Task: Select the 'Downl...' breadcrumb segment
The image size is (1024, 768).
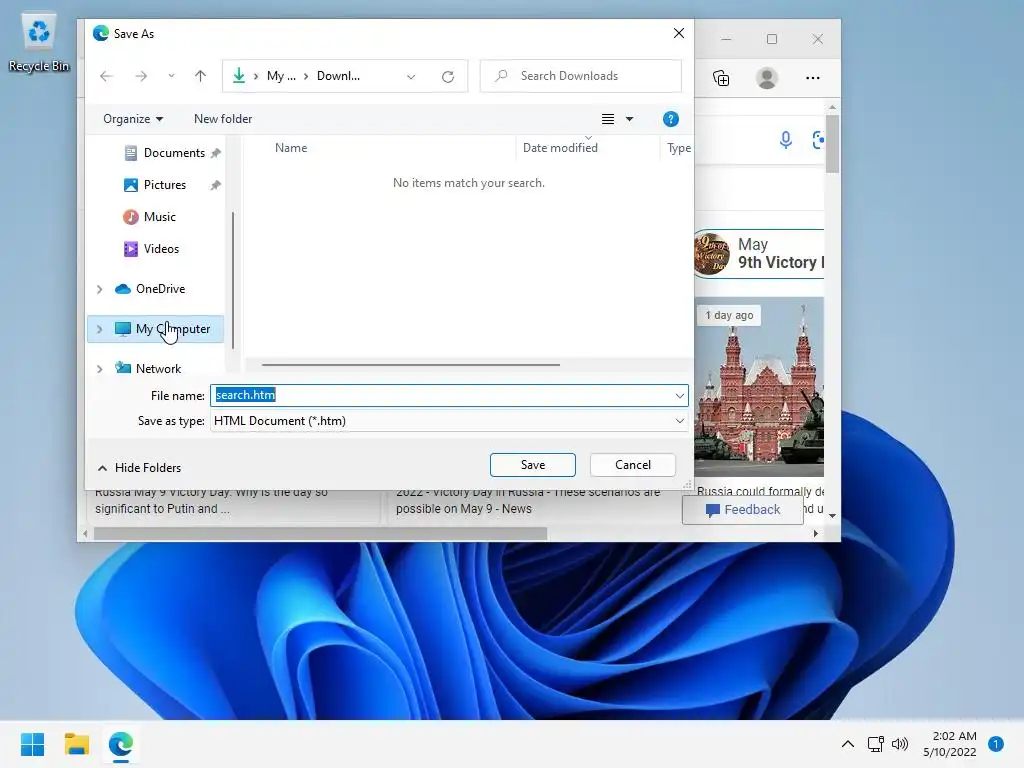Action: tap(338, 76)
